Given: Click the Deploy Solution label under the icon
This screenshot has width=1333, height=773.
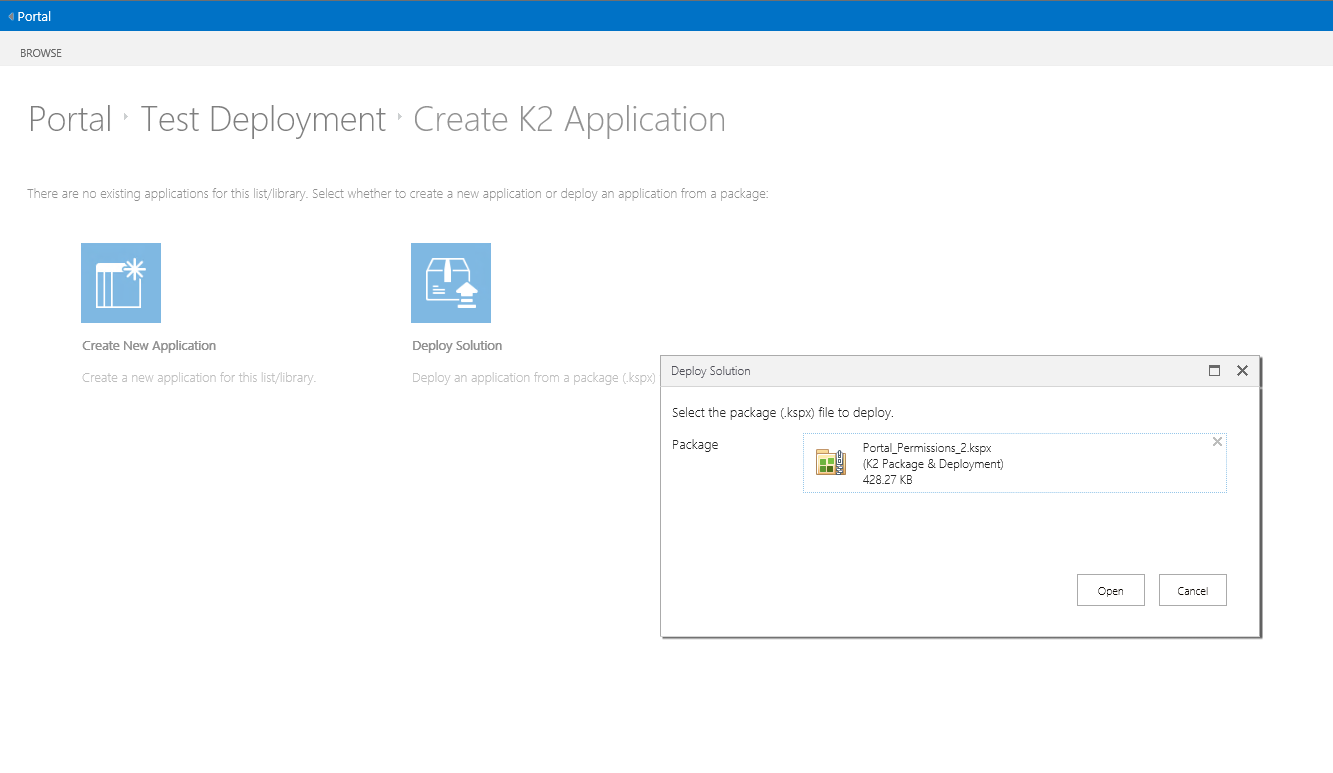Looking at the screenshot, I should tap(457, 346).
